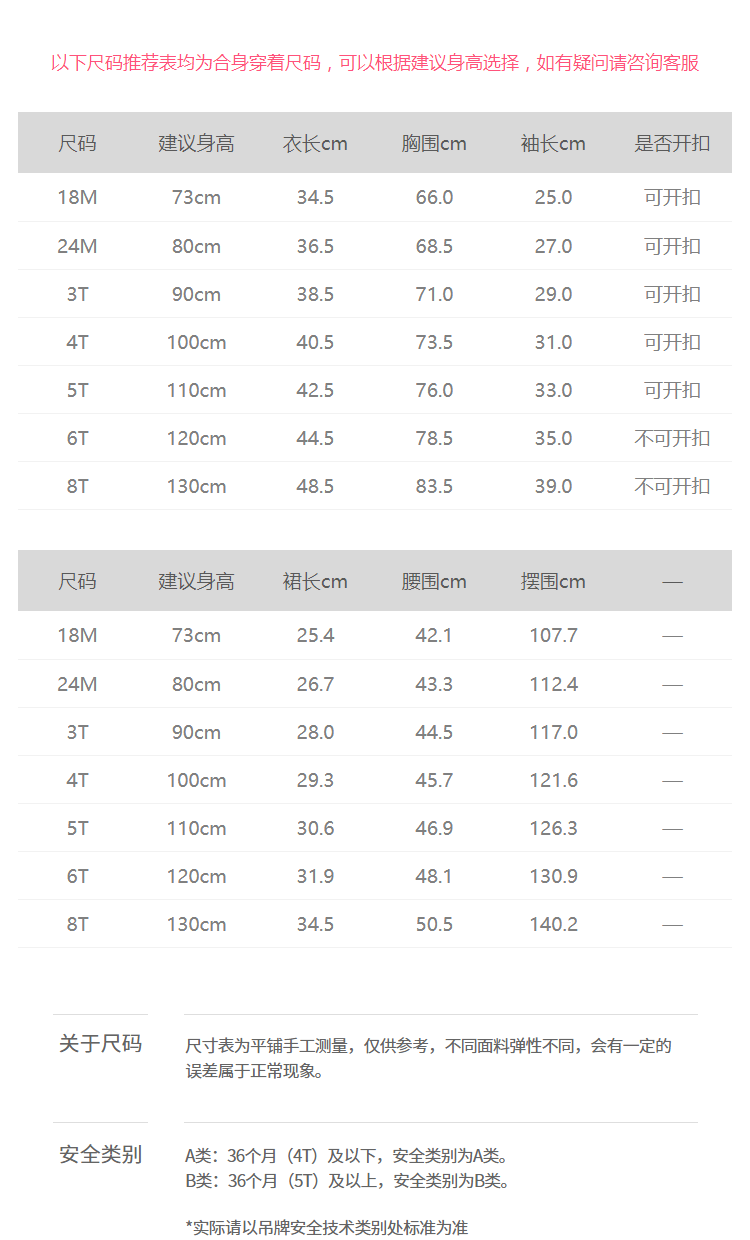Select the 袖长cm column header

point(553,144)
